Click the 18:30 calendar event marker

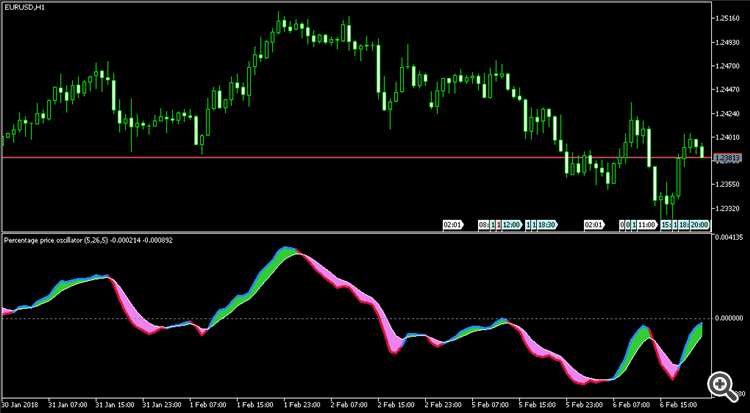(547, 224)
